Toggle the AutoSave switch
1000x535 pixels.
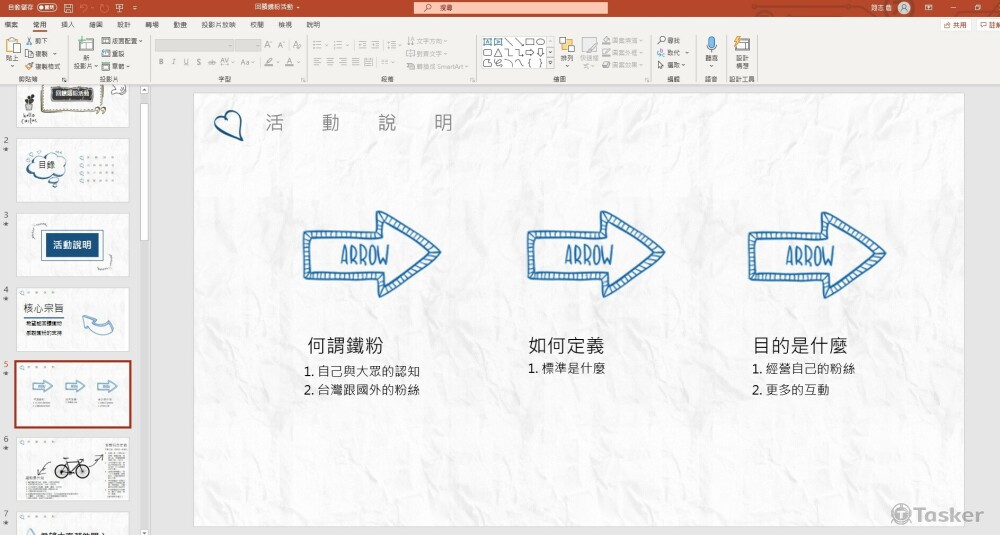coord(47,7)
